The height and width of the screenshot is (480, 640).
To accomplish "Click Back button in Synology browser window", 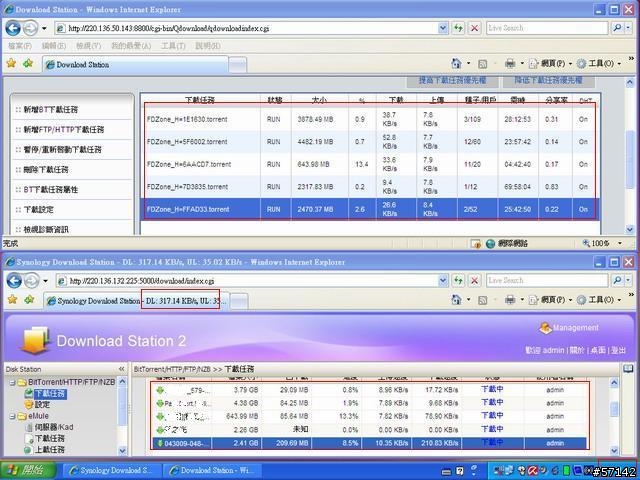I will click(14, 280).
